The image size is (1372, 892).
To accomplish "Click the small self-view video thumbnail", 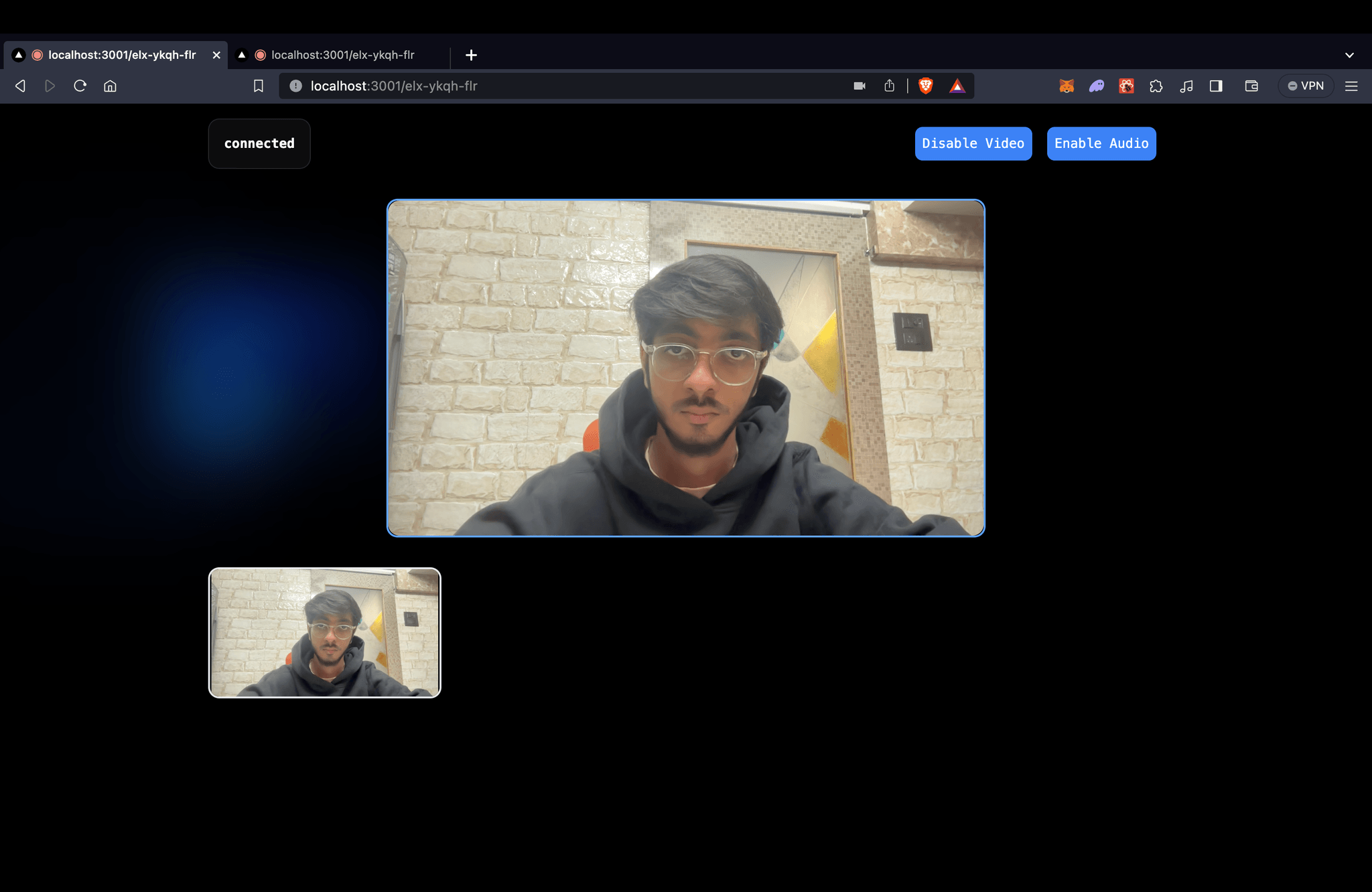I will [x=325, y=633].
